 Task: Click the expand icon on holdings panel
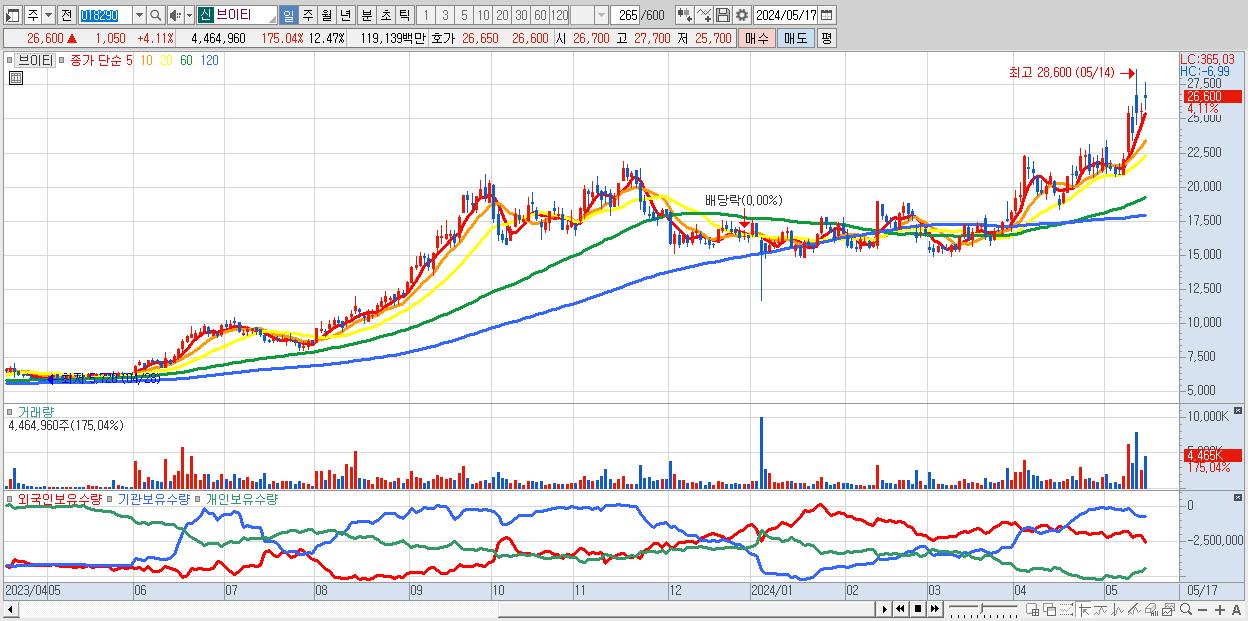1239,496
